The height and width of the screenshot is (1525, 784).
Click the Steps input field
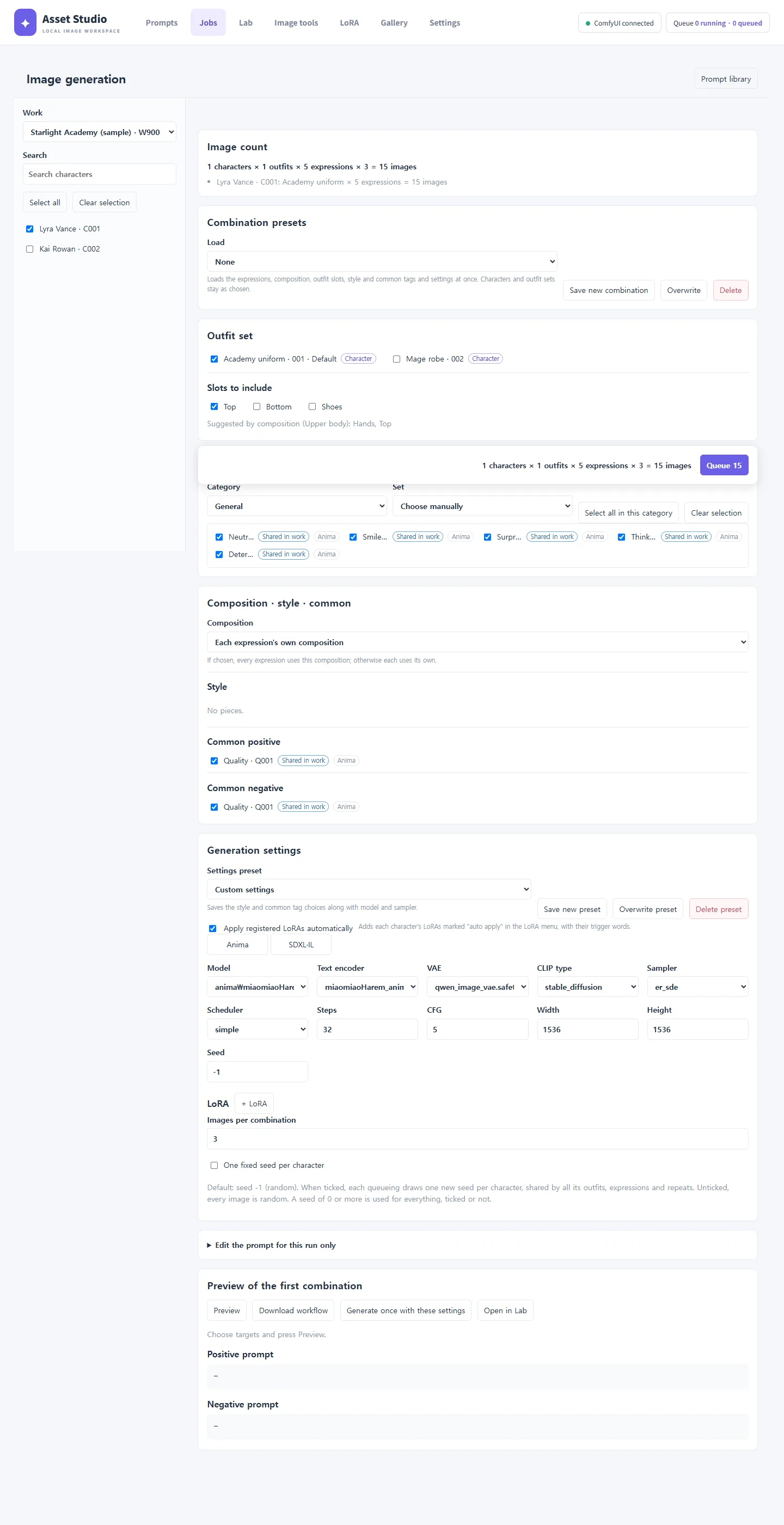tap(367, 1030)
